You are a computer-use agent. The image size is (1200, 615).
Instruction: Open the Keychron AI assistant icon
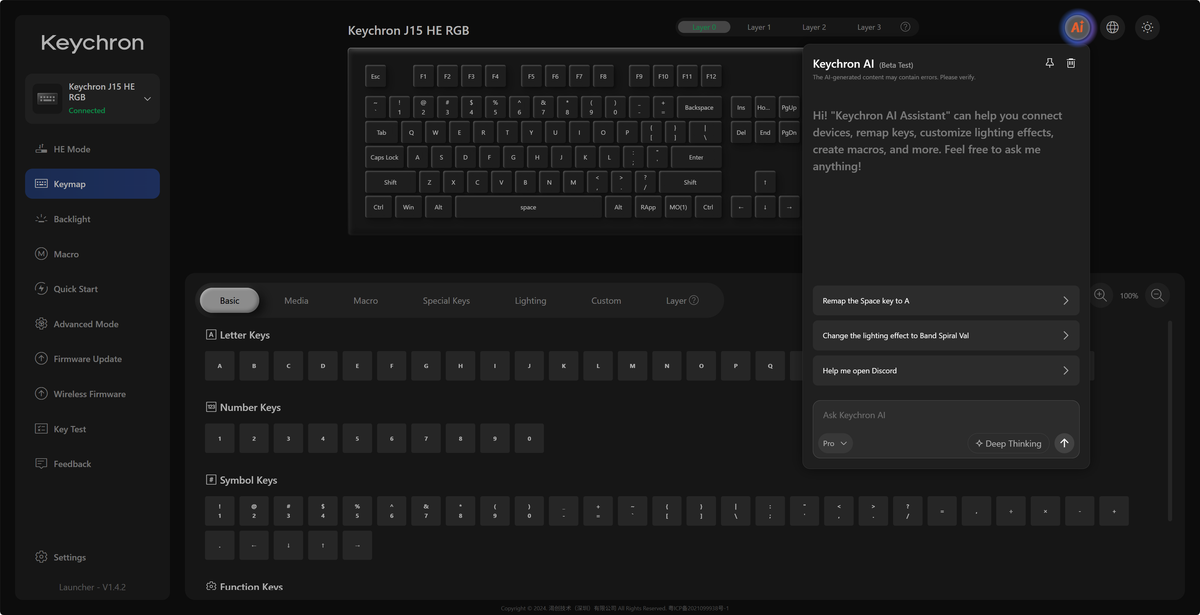[x=1077, y=27]
